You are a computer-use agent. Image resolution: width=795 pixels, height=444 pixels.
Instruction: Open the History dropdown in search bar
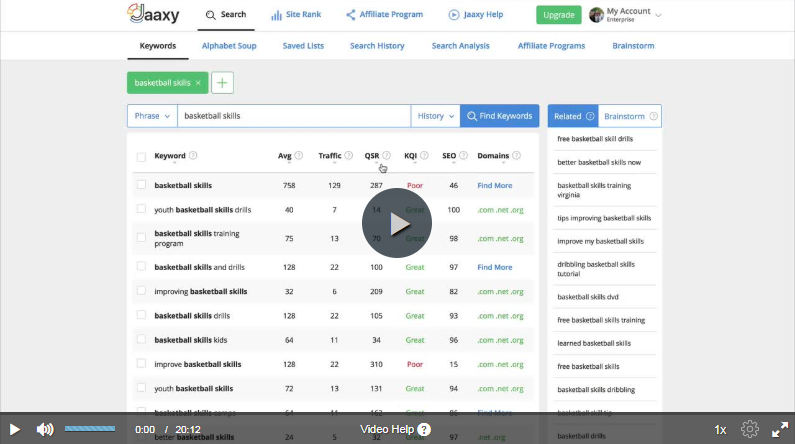coord(435,116)
